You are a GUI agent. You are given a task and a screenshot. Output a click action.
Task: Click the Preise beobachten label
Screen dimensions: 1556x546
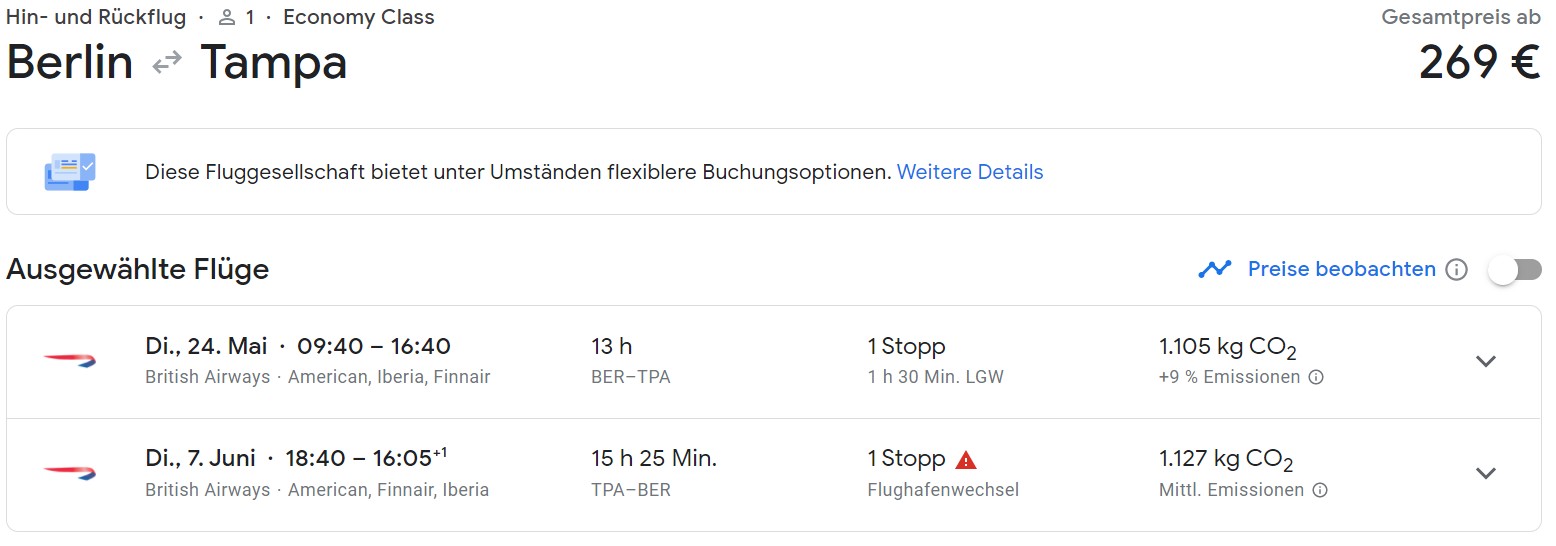pos(1342,269)
